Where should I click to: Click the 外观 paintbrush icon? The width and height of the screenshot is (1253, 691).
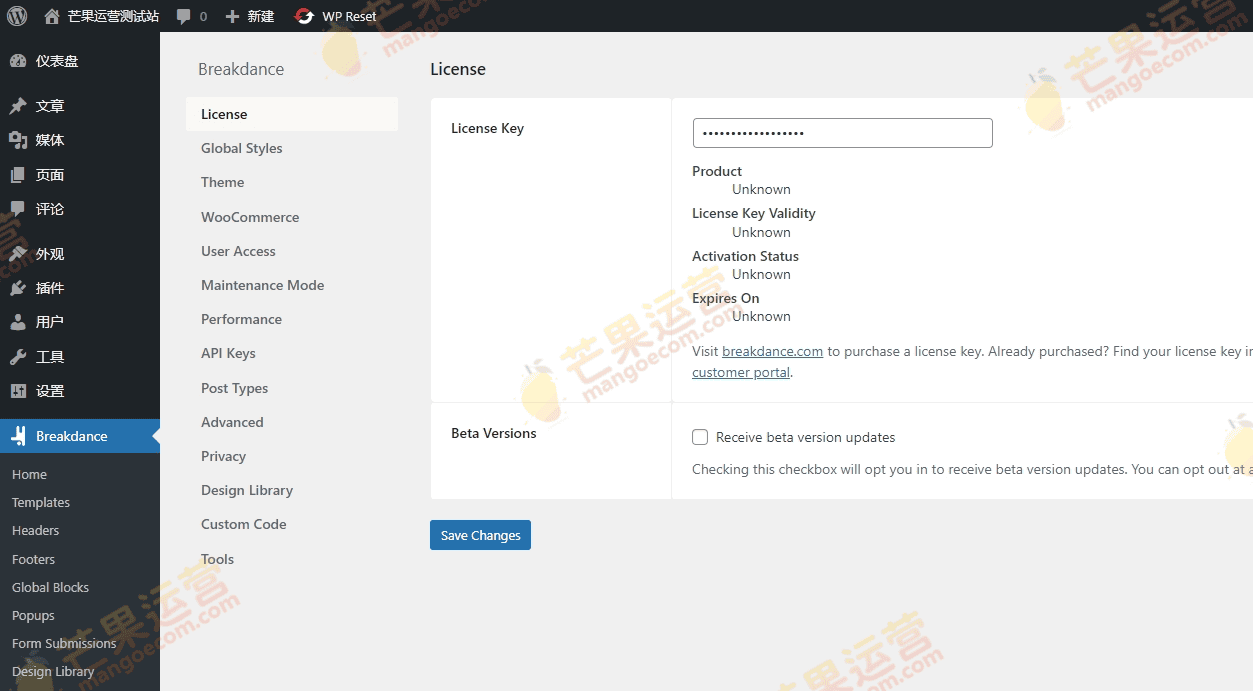point(18,254)
